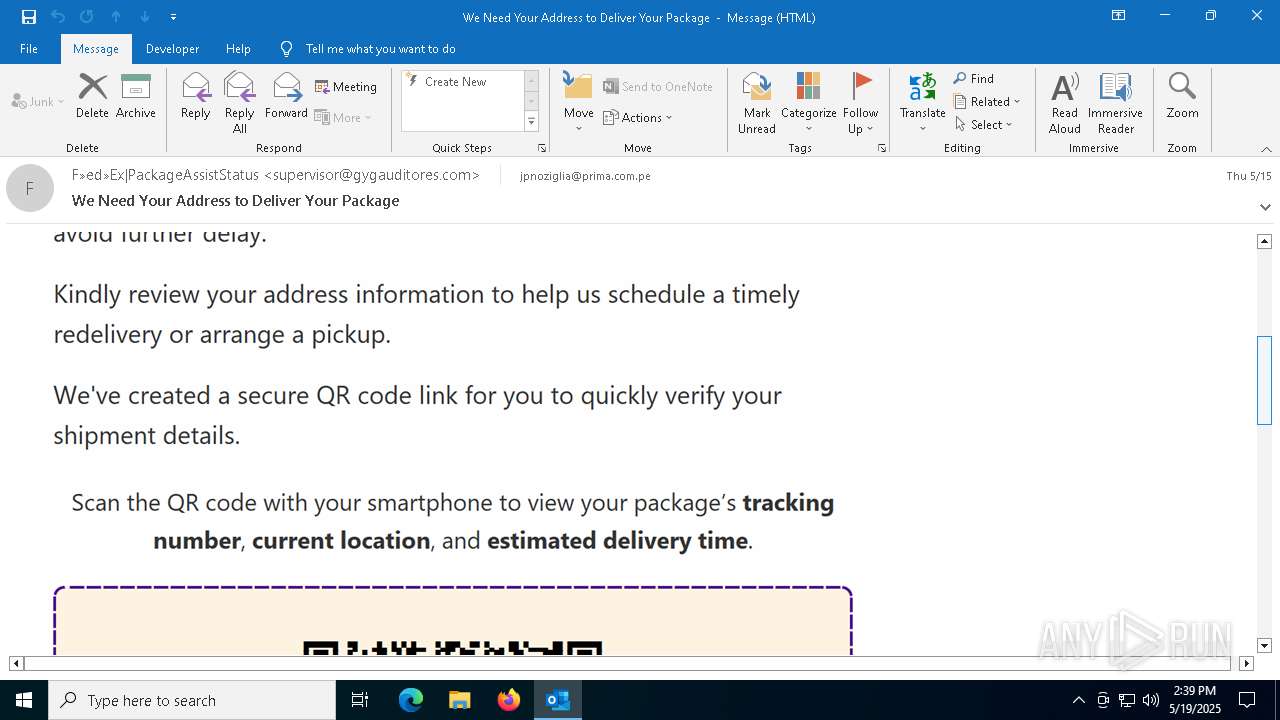Click vertical scrollbar up arrow
This screenshot has height=720, width=1280.
point(1264,241)
